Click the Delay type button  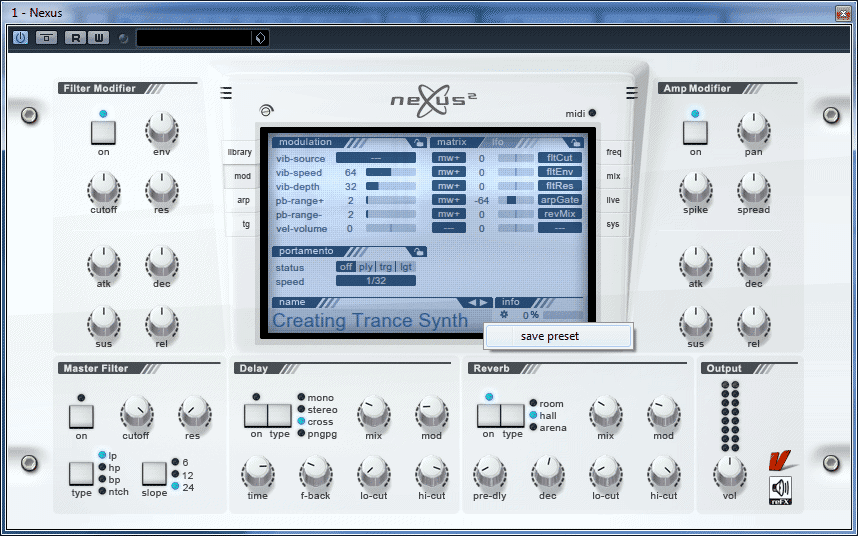pos(279,416)
